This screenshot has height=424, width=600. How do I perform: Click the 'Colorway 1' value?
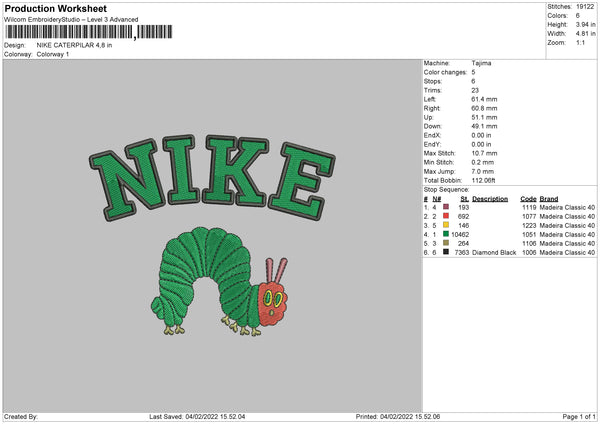click(x=53, y=54)
